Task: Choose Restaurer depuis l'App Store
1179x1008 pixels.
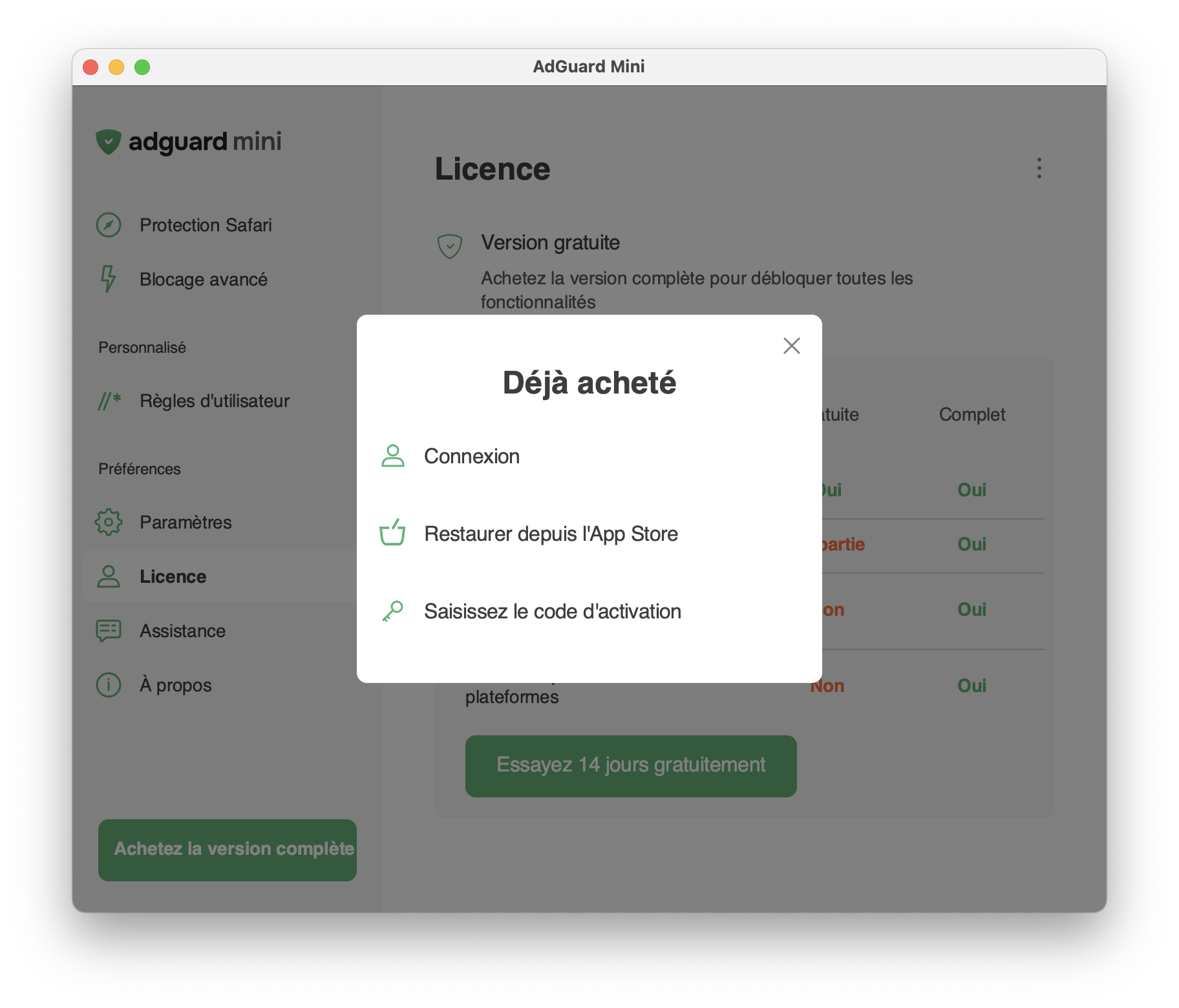Action: (551, 534)
